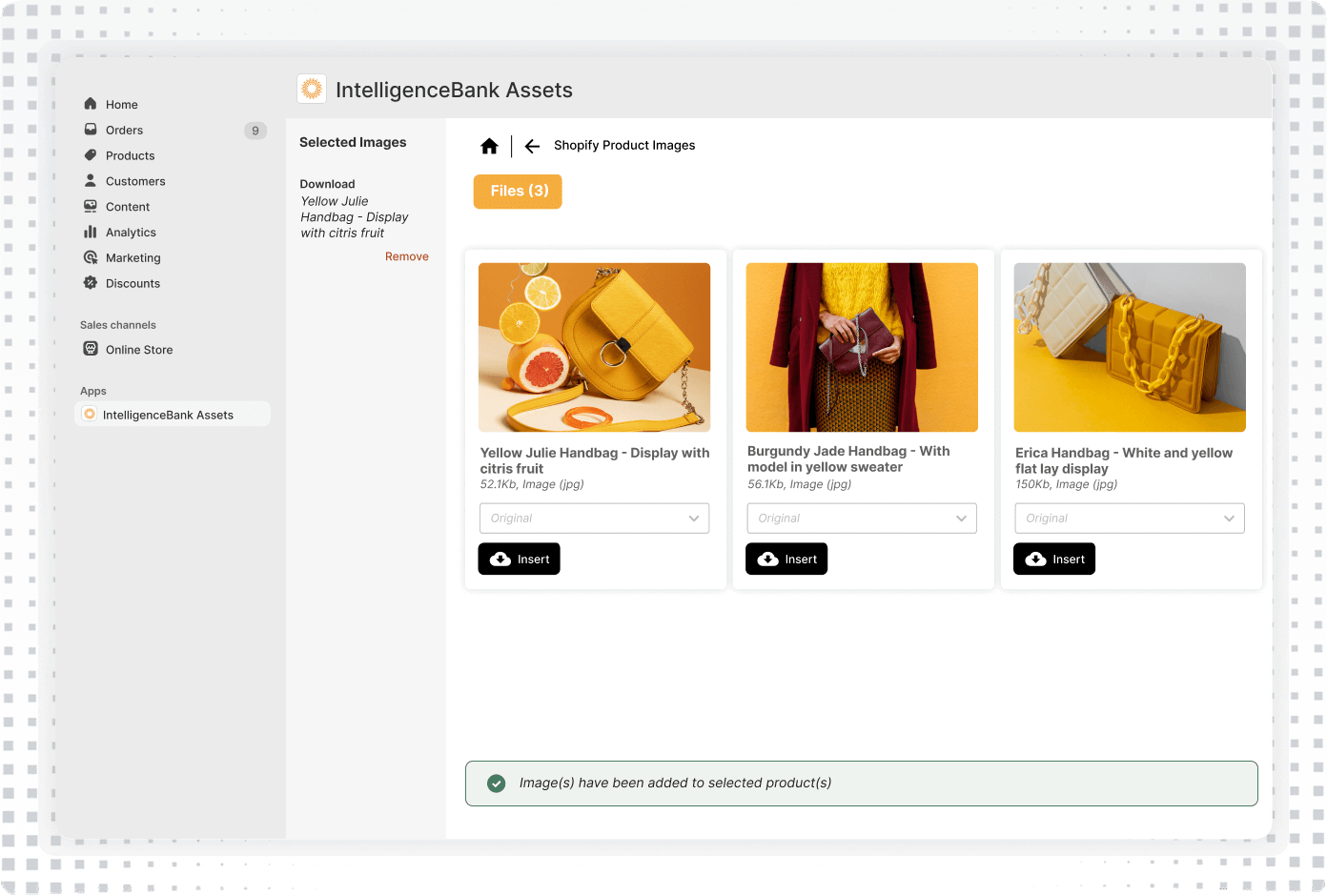
Task: Click the 52.1Kb file size text
Action: pos(532,485)
